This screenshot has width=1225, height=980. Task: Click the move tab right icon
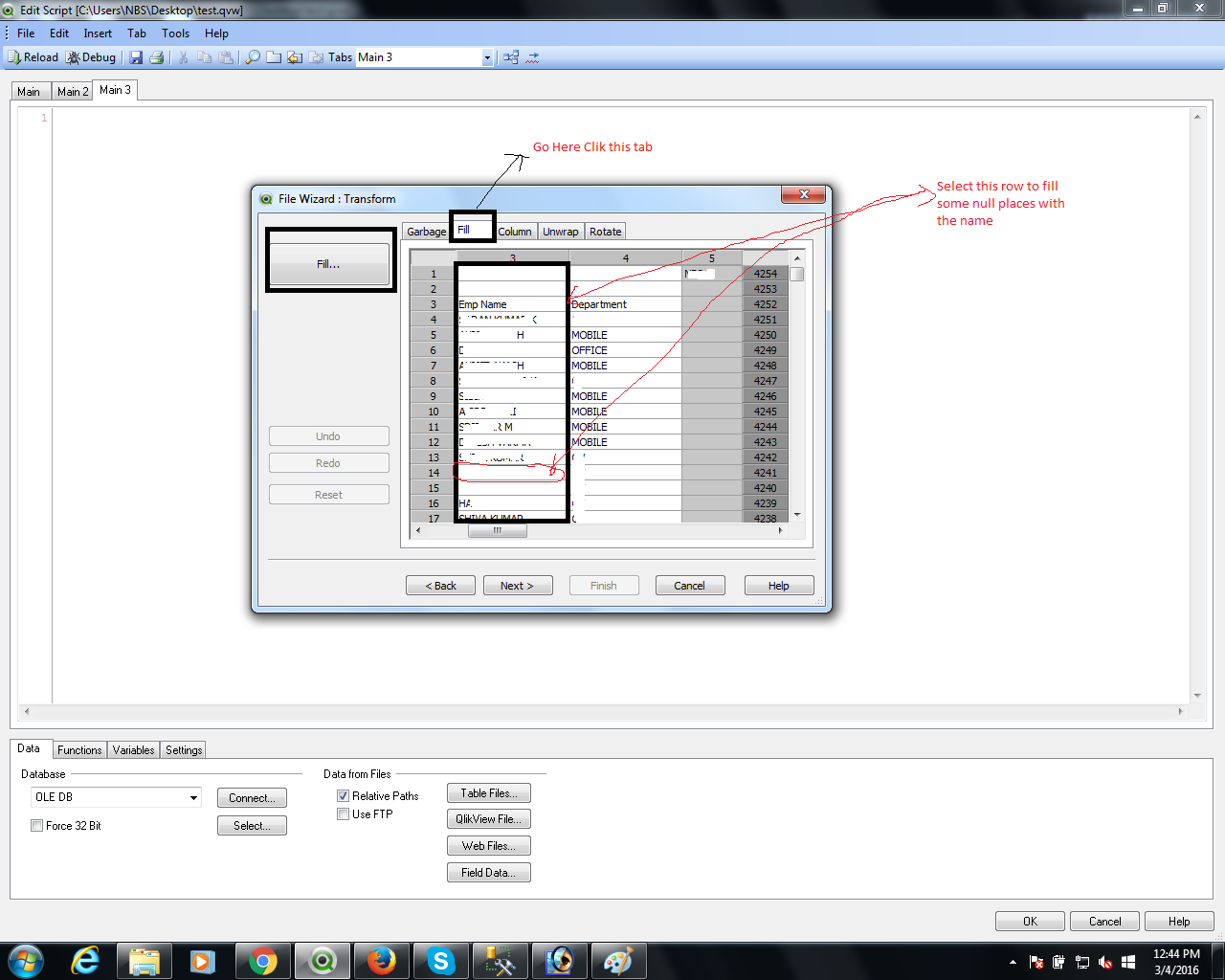pyautogui.click(x=316, y=57)
